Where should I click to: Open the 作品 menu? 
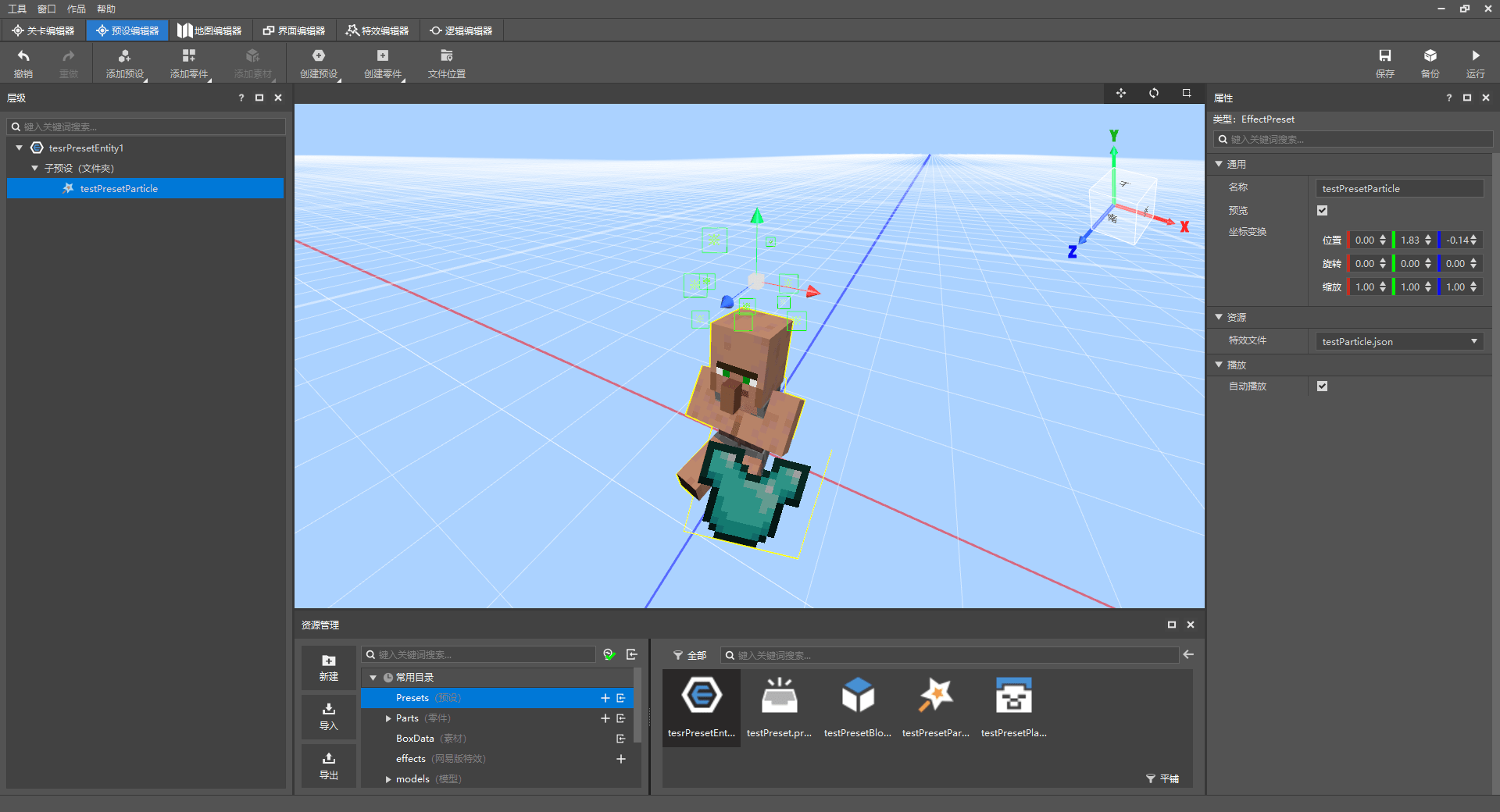point(77,9)
